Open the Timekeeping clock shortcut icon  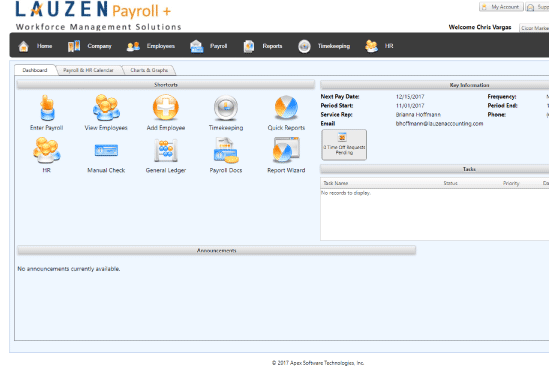click(226, 108)
